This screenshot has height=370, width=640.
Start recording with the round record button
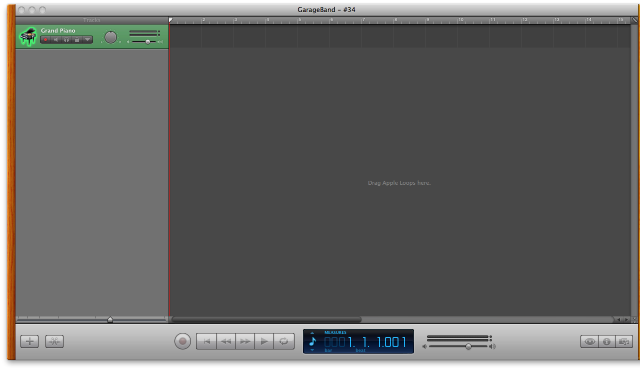pos(182,341)
